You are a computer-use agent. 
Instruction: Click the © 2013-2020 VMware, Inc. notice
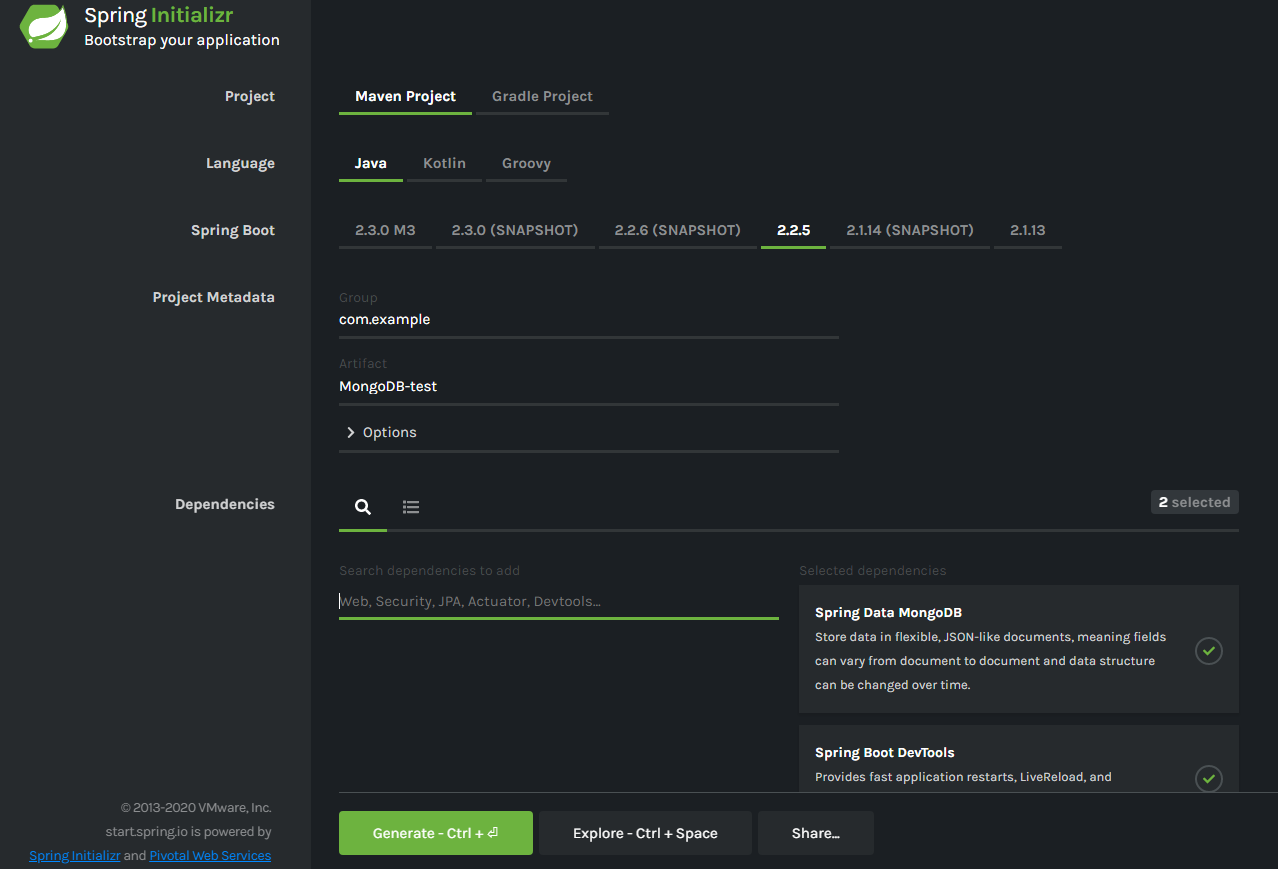coord(196,808)
